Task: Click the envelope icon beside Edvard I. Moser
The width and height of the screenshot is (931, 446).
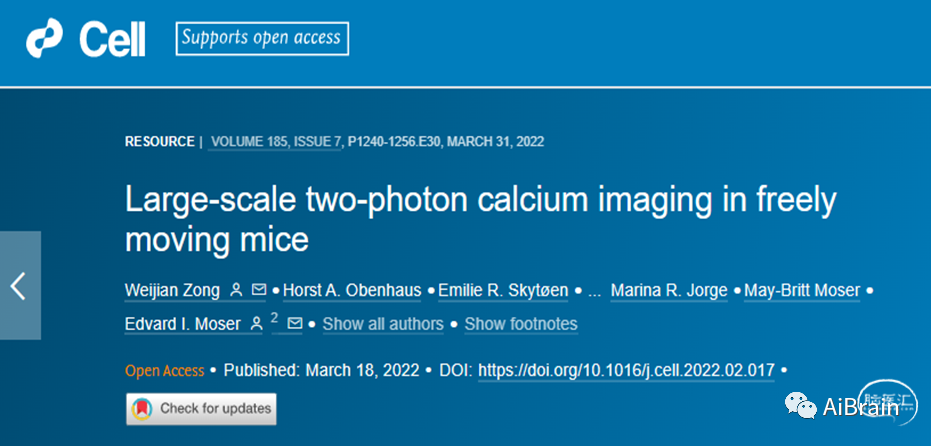Action: tap(295, 324)
